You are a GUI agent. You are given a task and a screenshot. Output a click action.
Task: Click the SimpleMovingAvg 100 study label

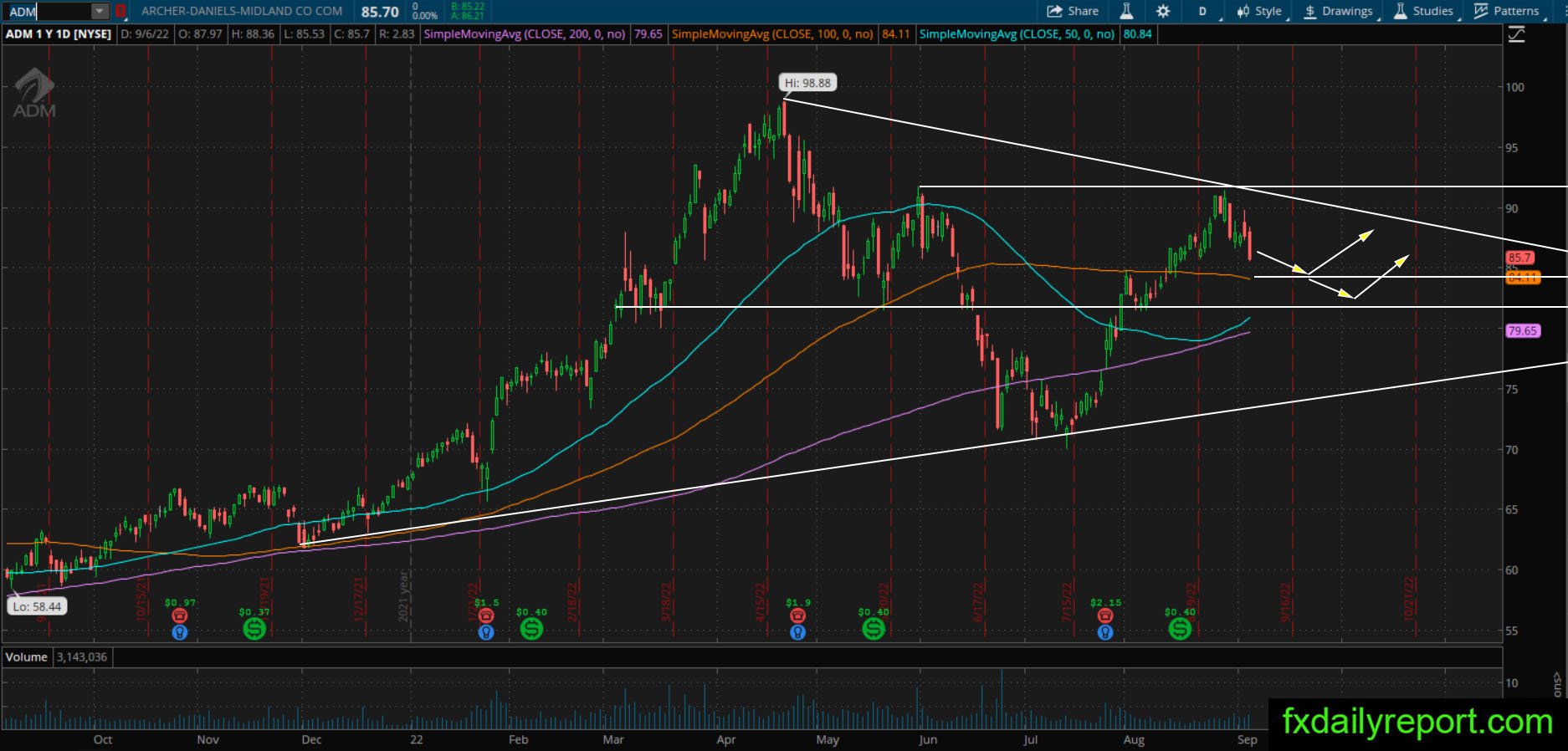click(772, 34)
